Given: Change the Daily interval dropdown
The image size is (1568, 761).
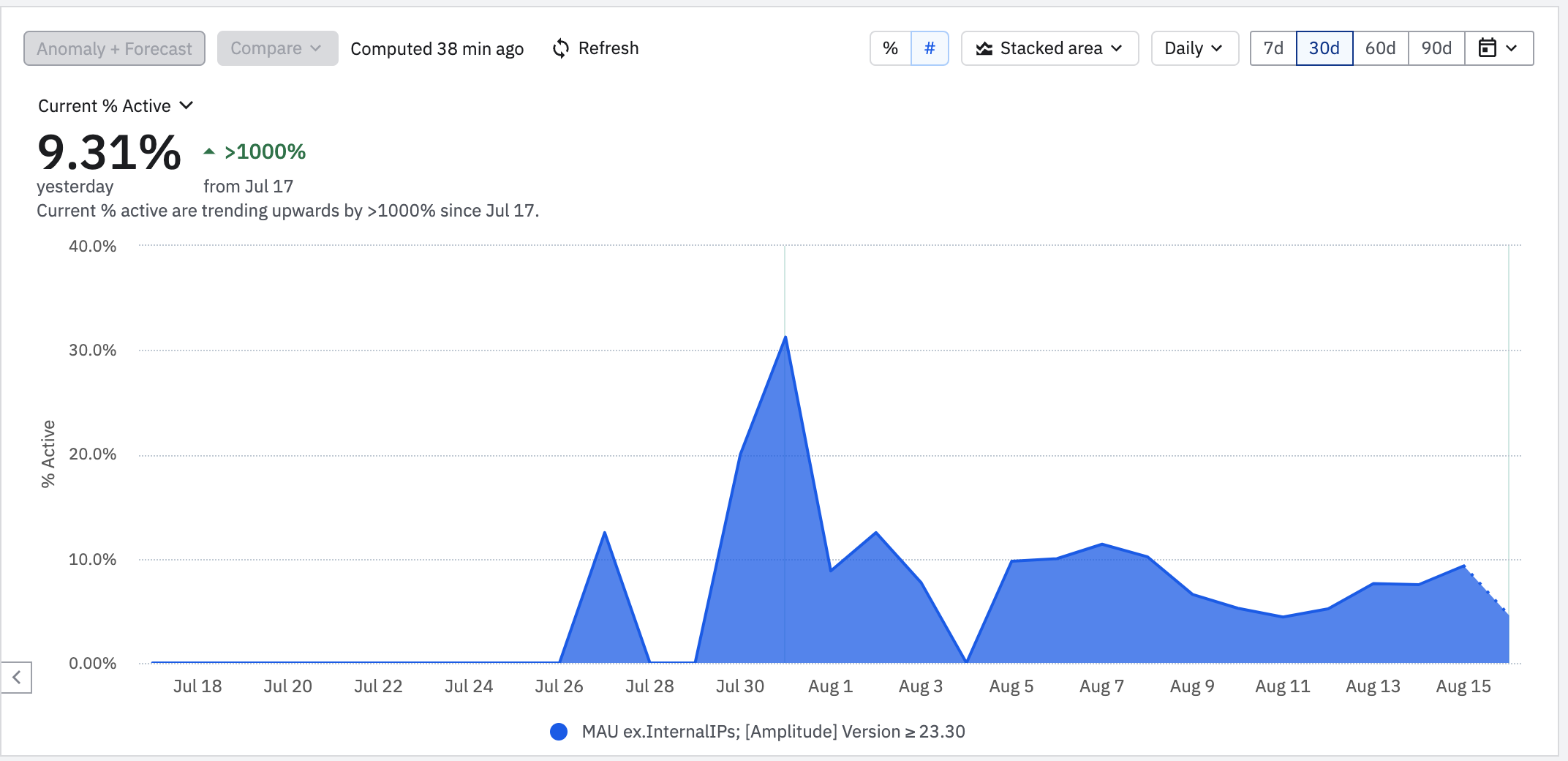Looking at the screenshot, I should (1194, 48).
